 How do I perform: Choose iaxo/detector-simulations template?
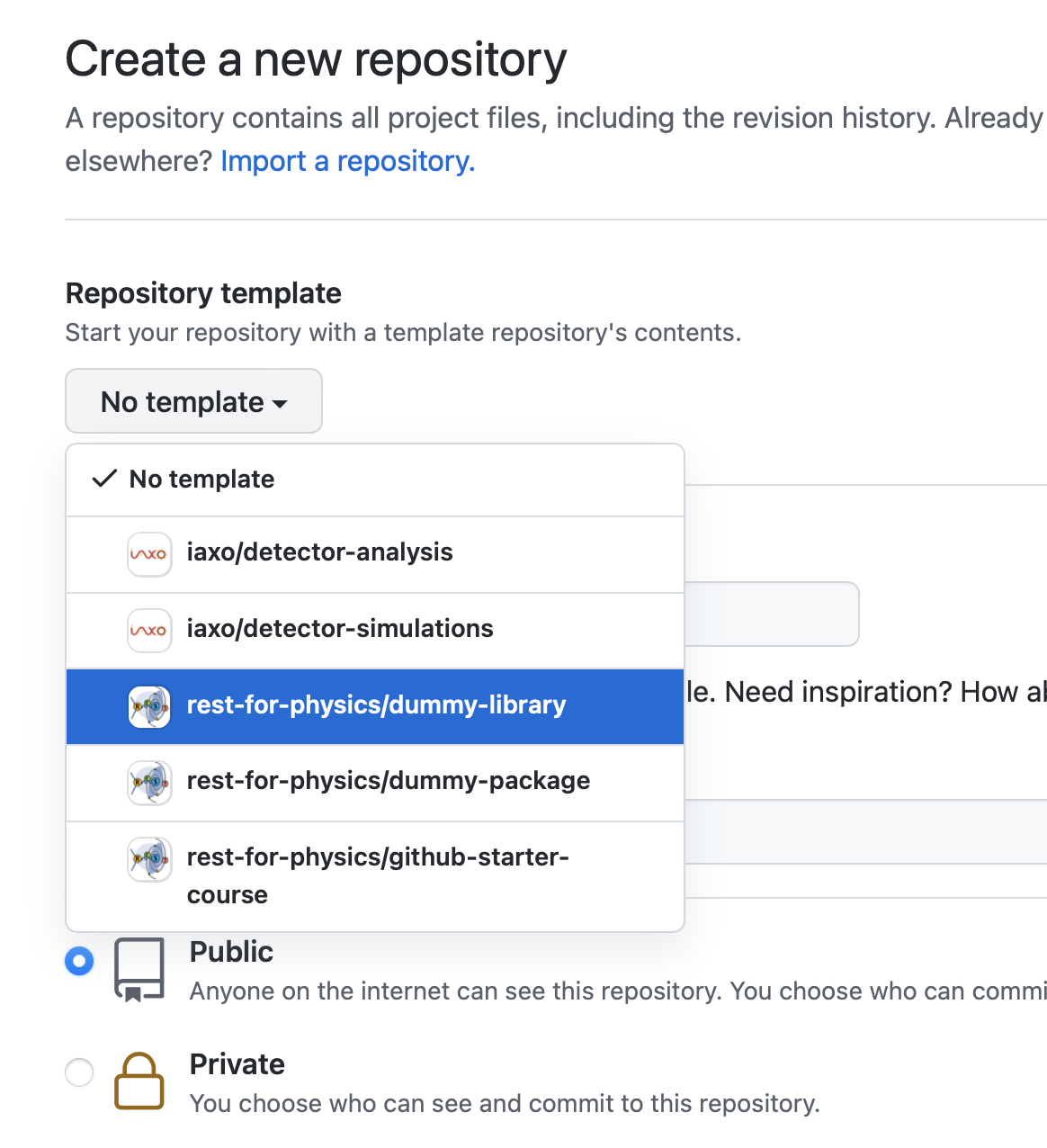click(375, 630)
